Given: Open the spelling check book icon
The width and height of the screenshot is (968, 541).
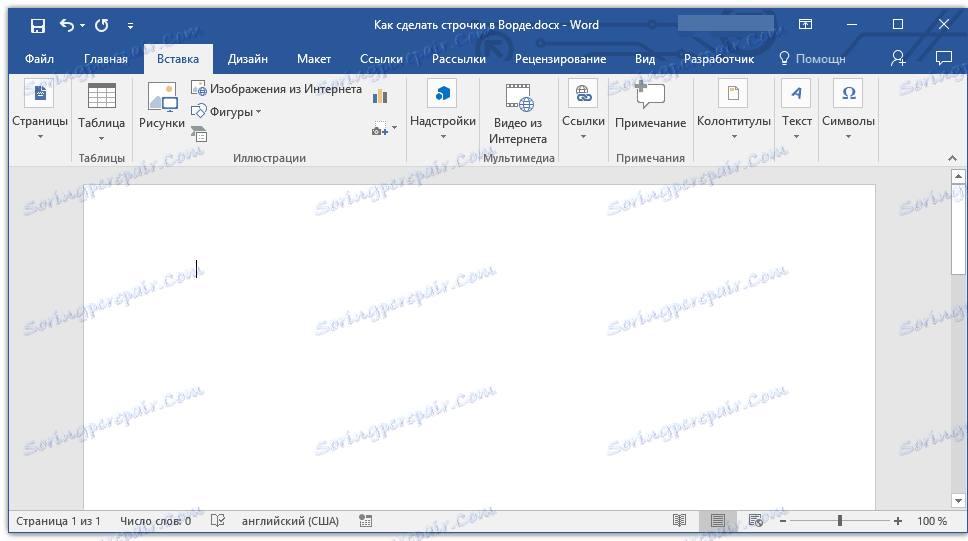Looking at the screenshot, I should click(x=218, y=521).
